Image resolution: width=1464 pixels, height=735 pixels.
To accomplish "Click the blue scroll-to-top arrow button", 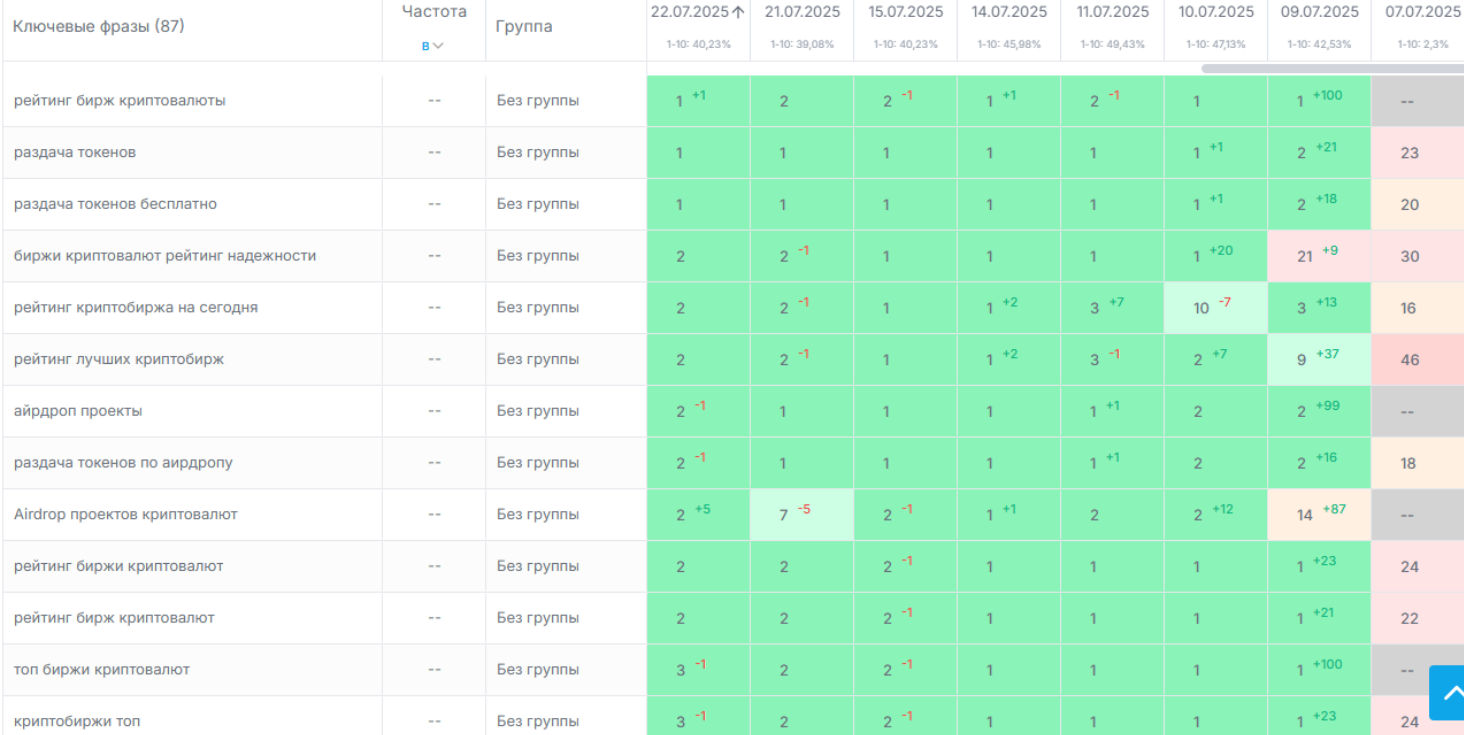I will [x=1447, y=692].
